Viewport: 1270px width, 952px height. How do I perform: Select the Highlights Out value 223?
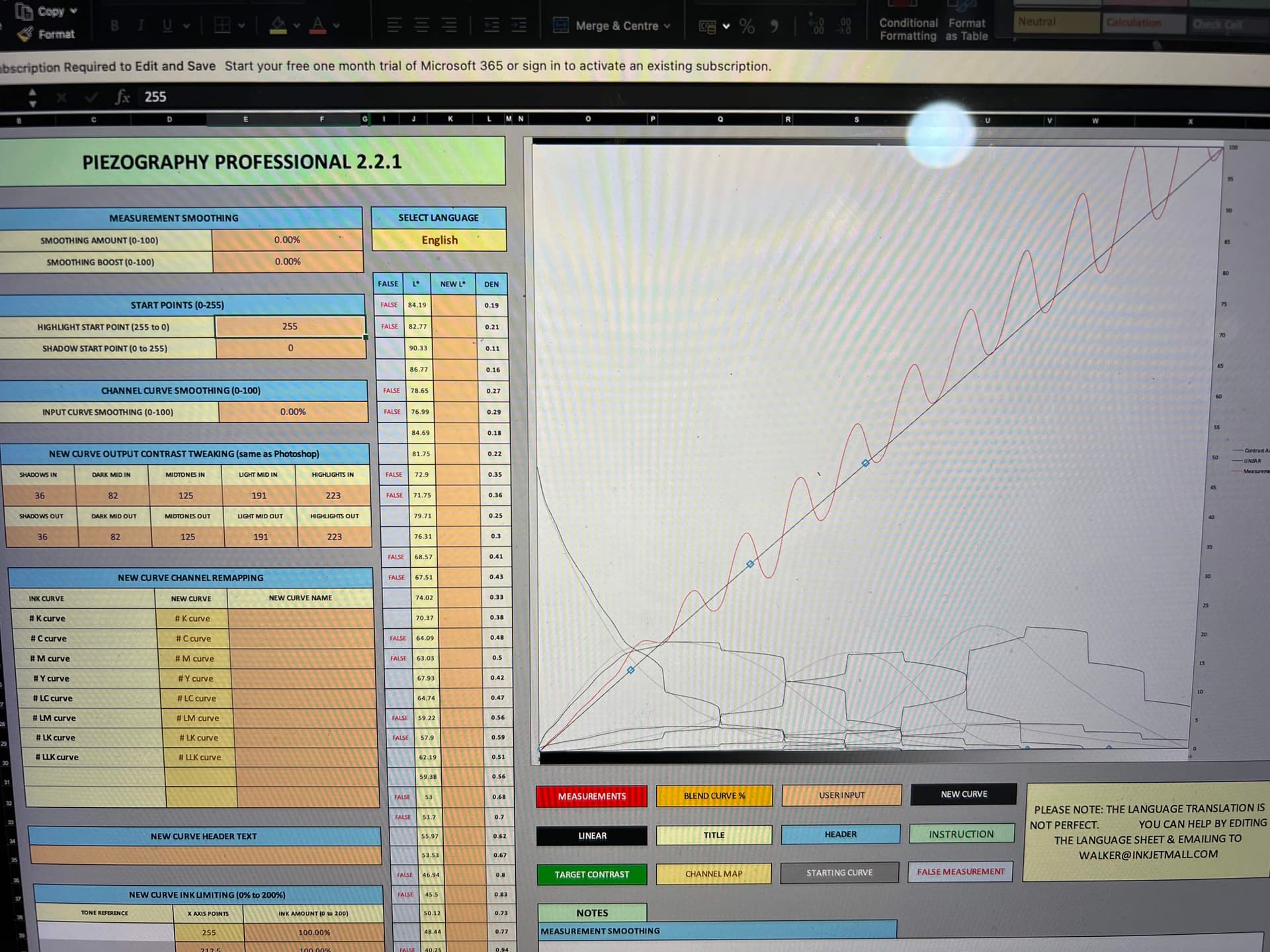coord(334,537)
